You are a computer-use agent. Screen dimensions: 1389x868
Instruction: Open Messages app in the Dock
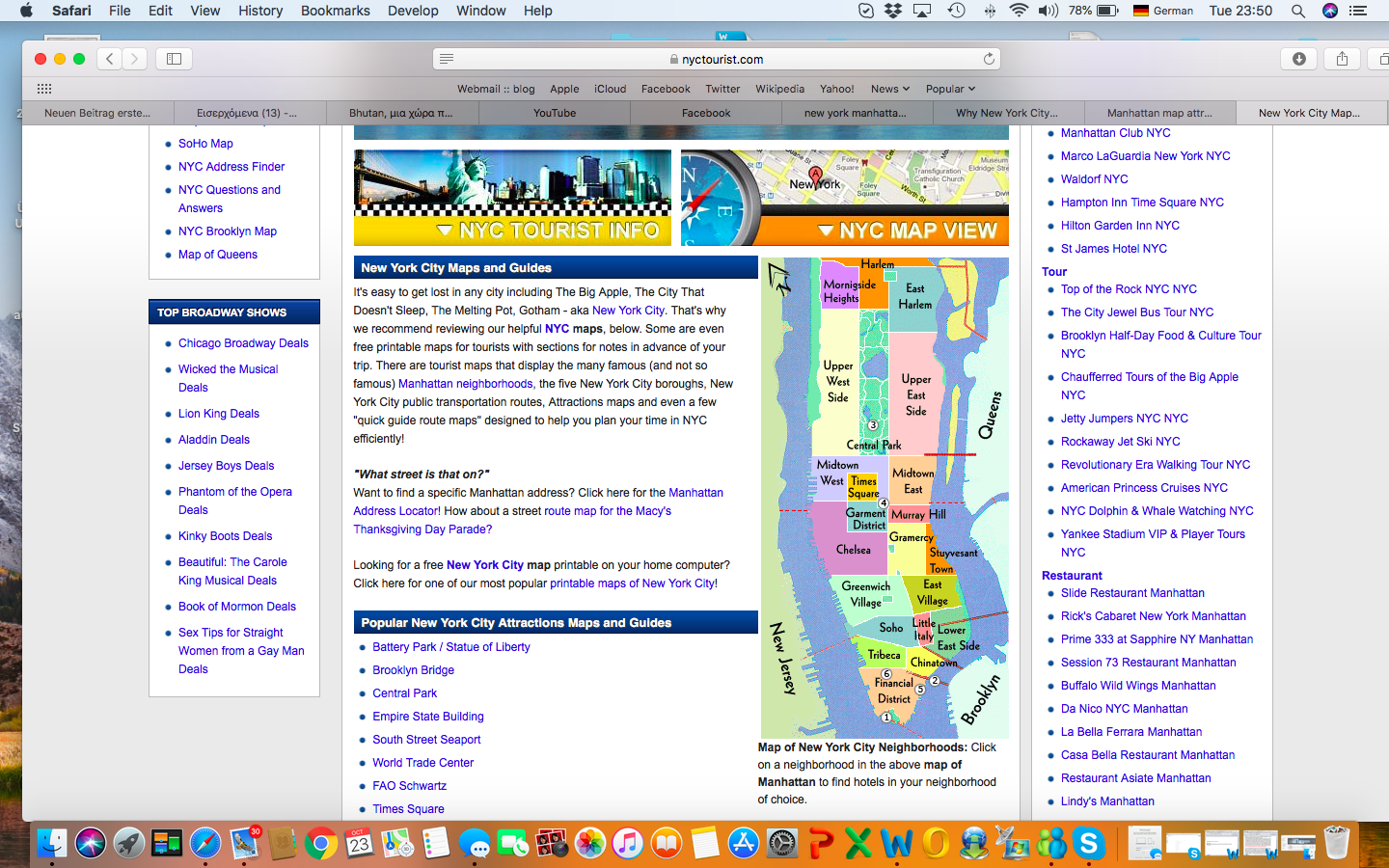475,843
